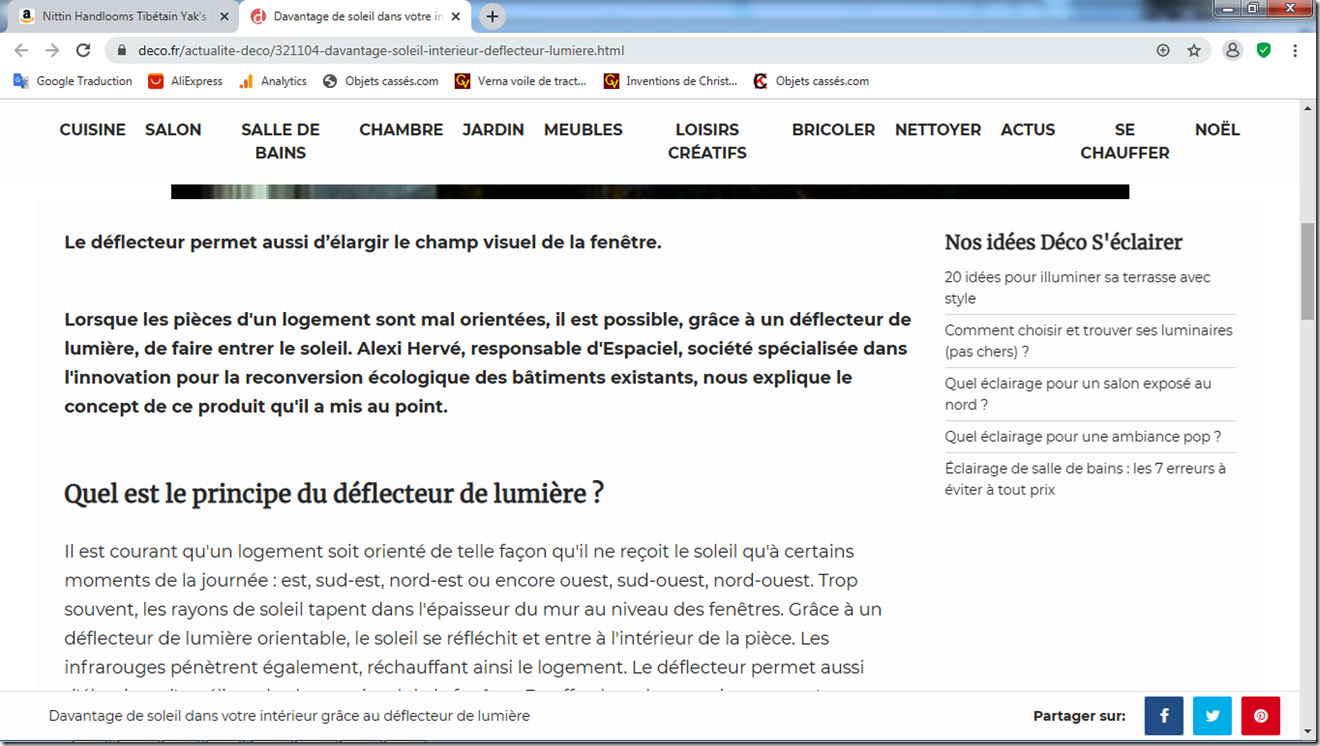Open 'Comment choisir et trouver ses luminaires' article
Screen dimensions: 1320x746
[x=1089, y=341]
